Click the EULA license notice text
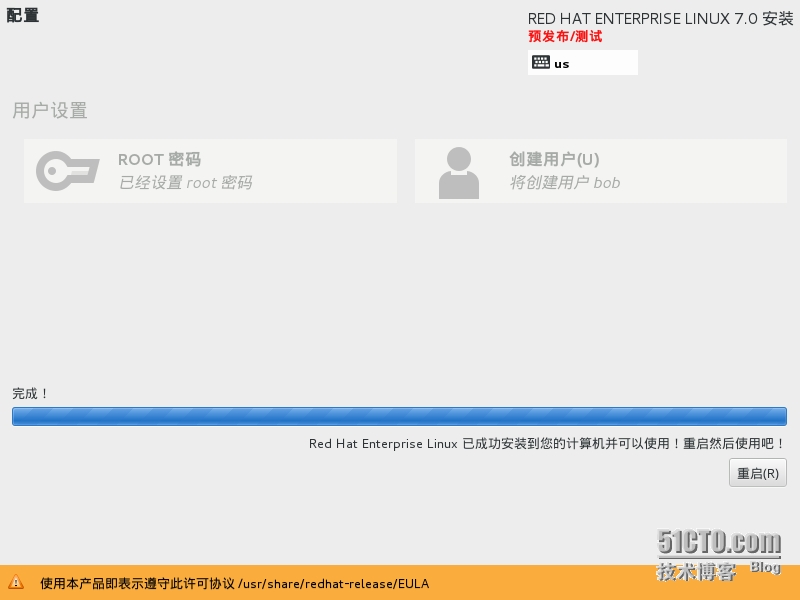The width and height of the screenshot is (800, 600). [235, 583]
